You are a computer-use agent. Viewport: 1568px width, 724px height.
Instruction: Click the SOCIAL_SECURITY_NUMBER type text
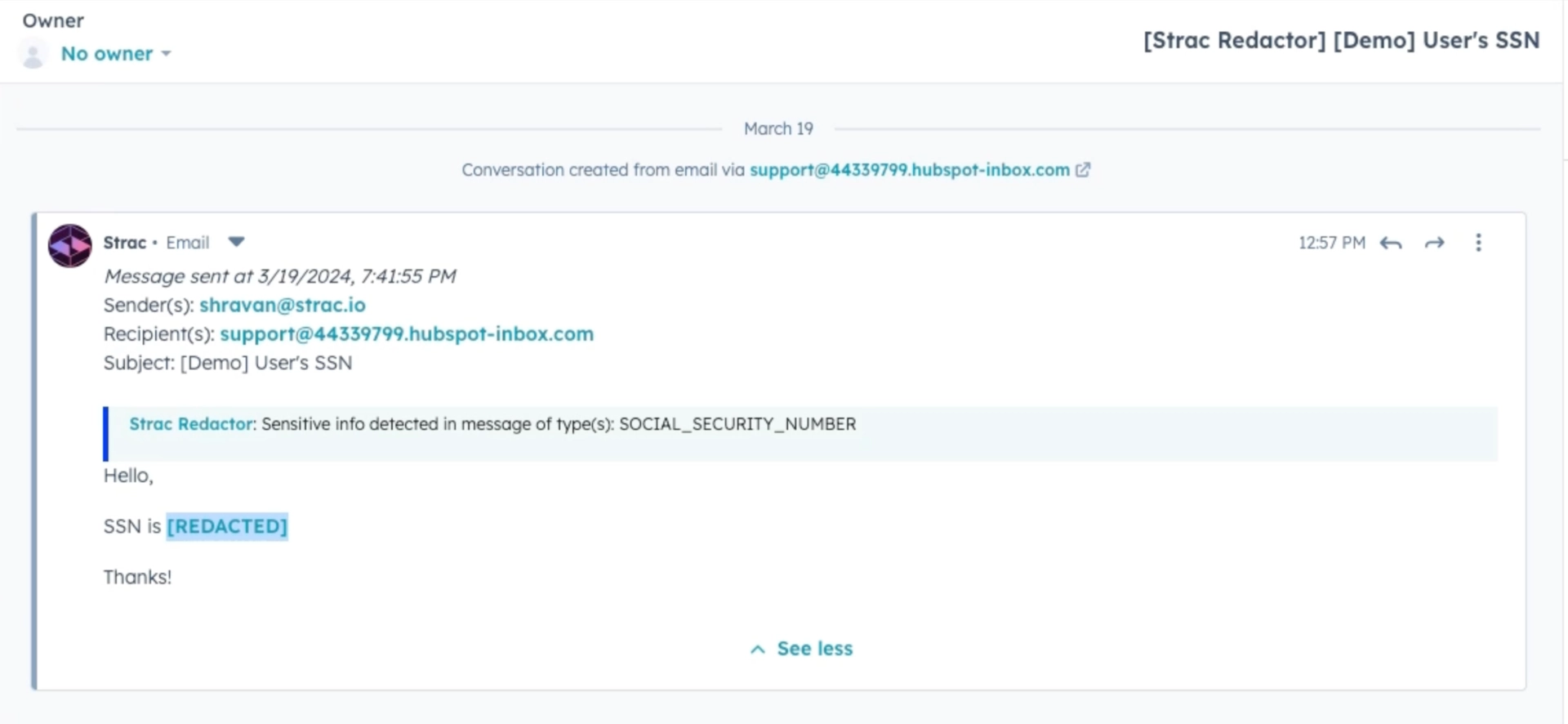point(737,424)
